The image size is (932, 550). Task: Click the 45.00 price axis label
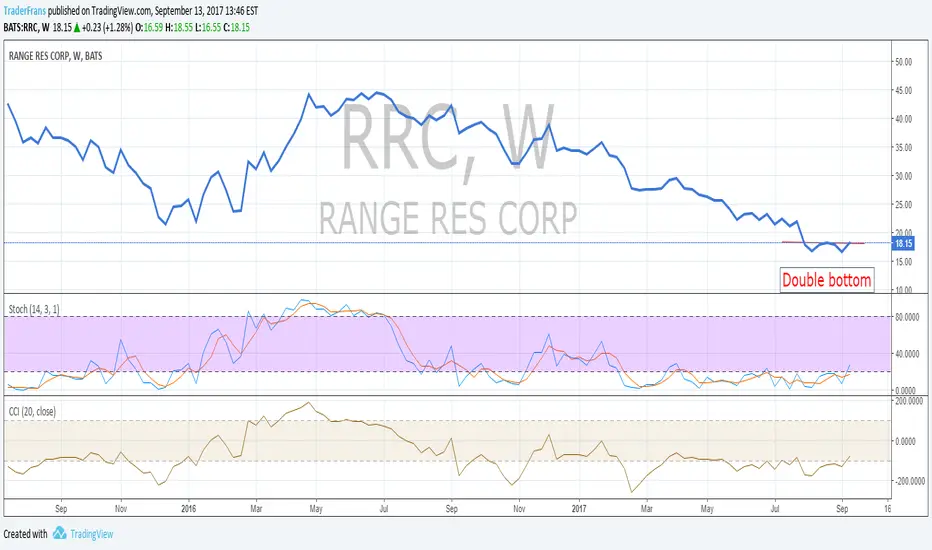903,90
